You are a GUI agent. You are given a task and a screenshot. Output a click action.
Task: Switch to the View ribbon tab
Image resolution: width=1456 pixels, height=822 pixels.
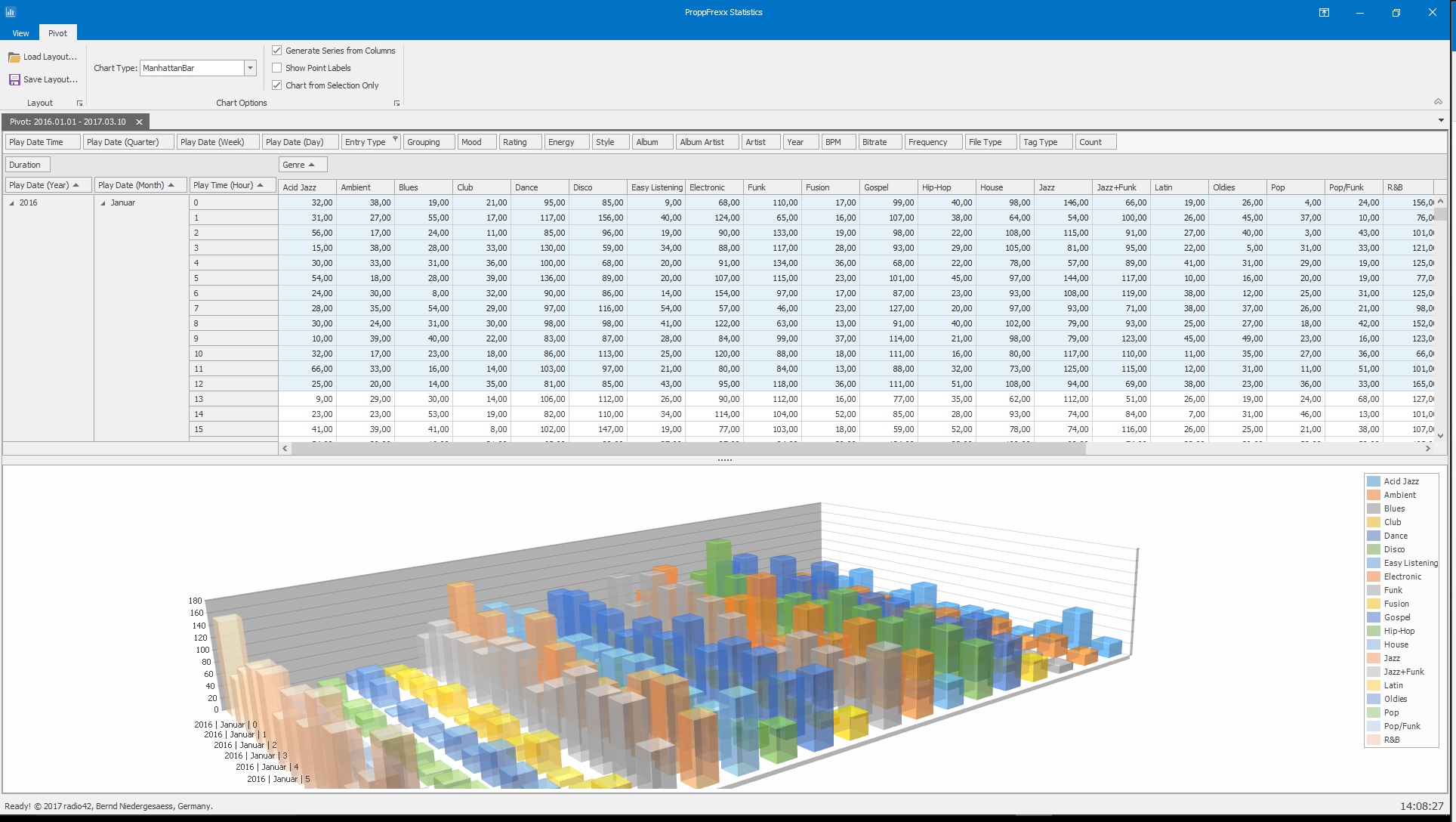20,33
